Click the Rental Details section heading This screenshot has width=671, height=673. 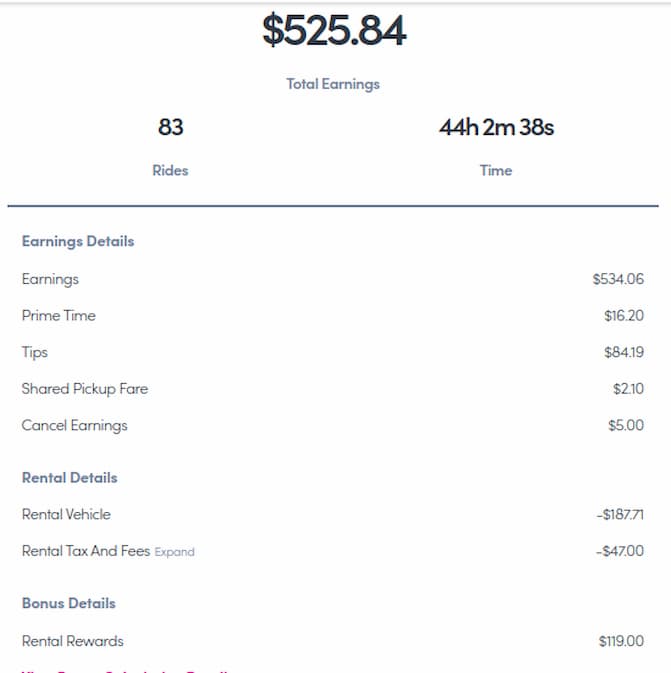(x=70, y=478)
